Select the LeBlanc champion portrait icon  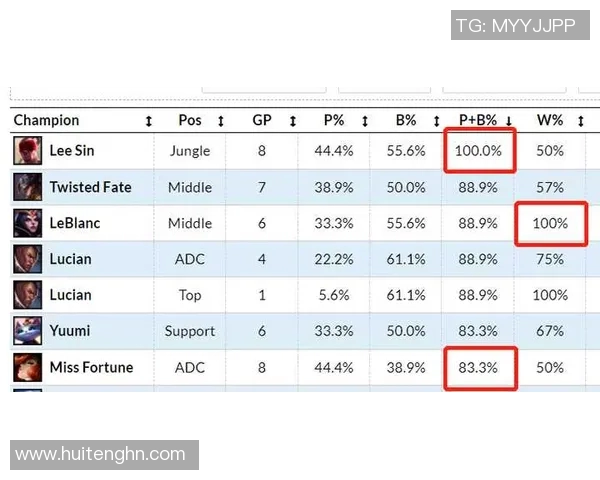[x=28, y=223]
